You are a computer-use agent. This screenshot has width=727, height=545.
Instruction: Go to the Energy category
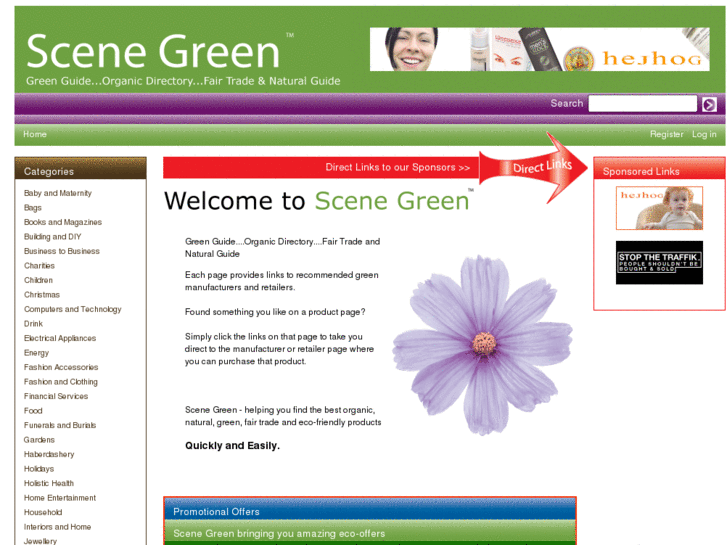click(x=36, y=353)
